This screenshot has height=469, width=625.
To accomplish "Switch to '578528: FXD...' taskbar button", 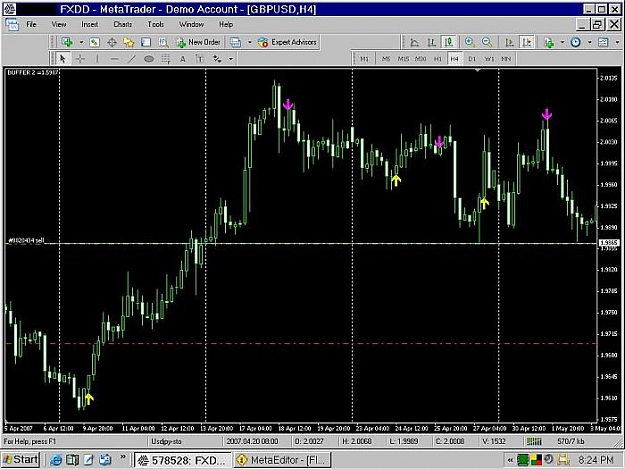I will pos(183,460).
